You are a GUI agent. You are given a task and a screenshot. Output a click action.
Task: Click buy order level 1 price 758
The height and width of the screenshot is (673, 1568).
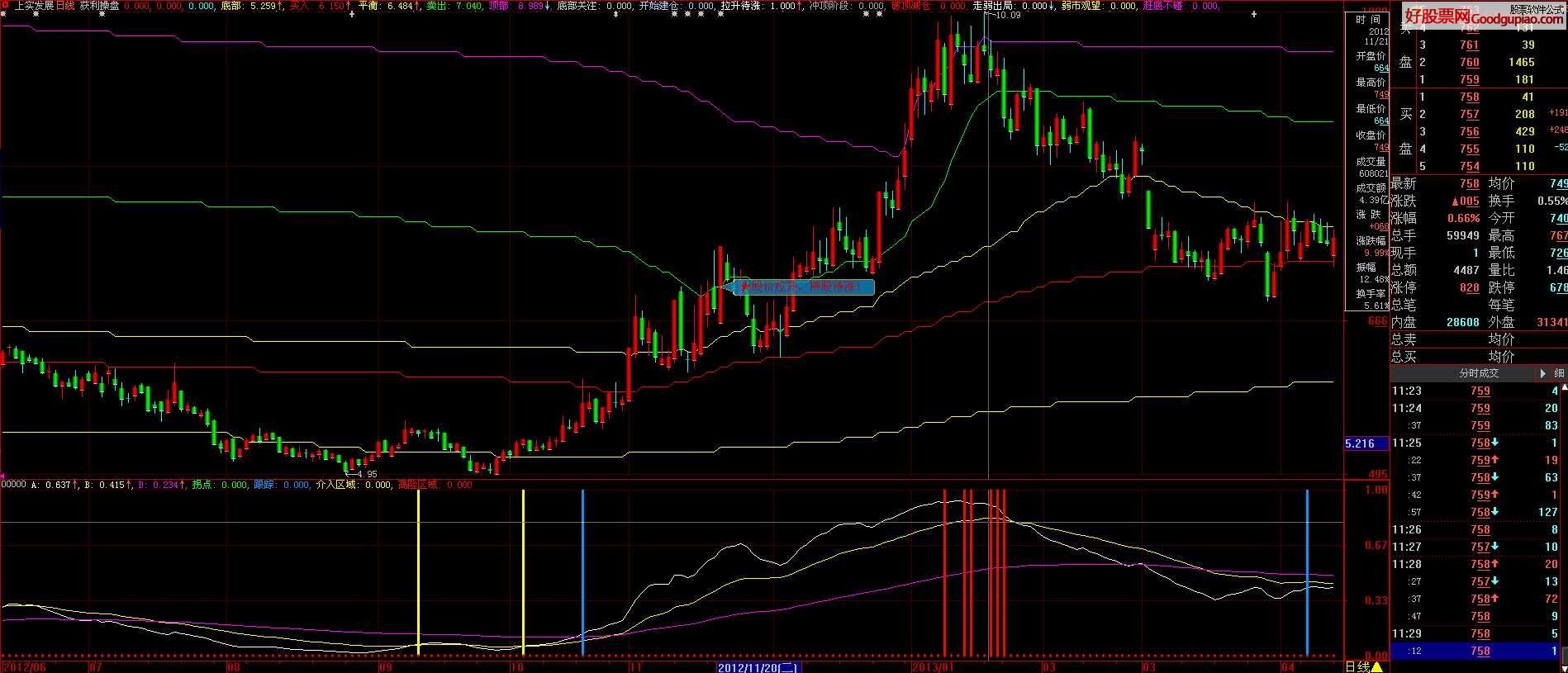pyautogui.click(x=1469, y=97)
